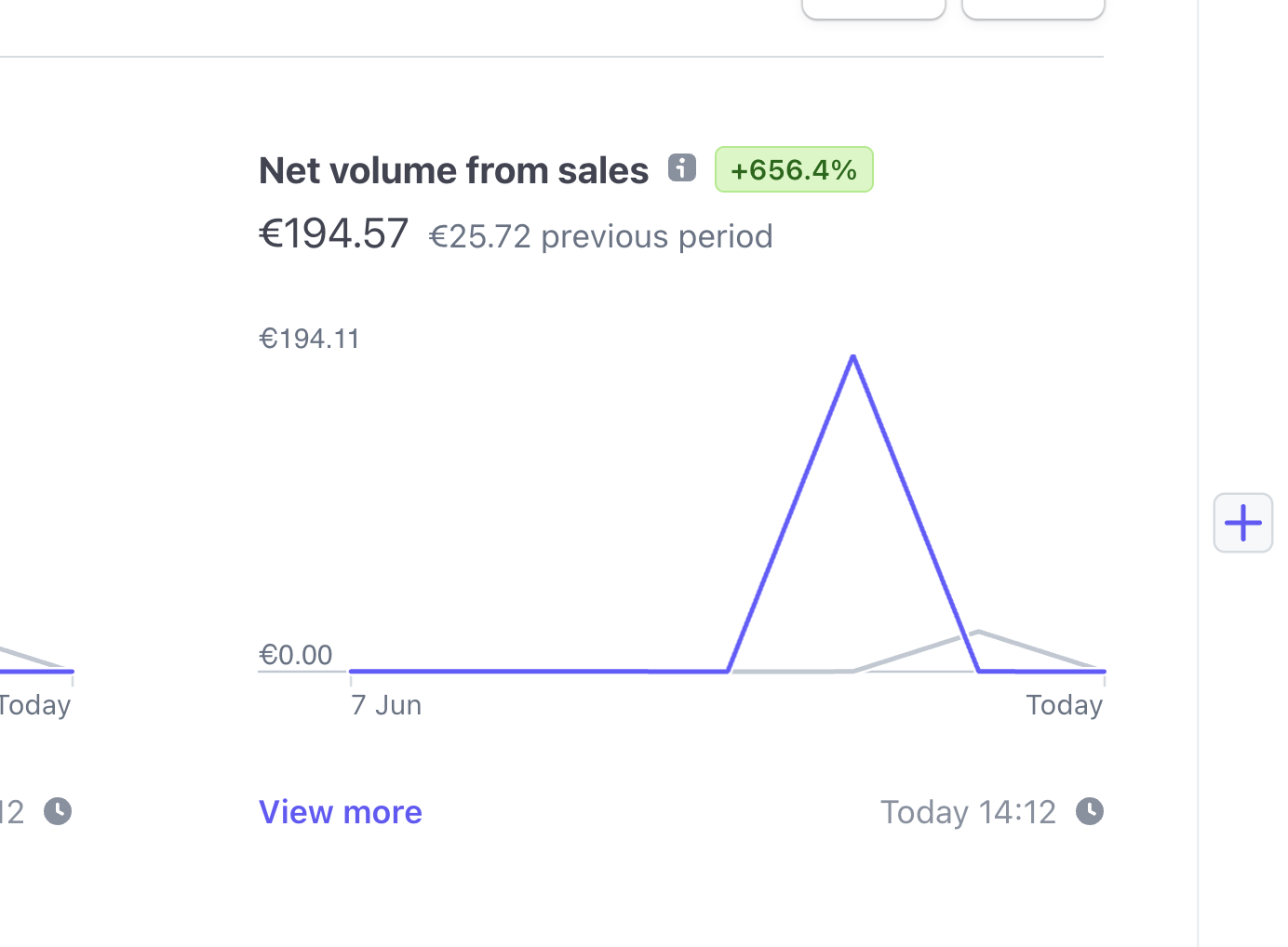Image resolution: width=1288 pixels, height=947 pixels.
Task: Select the Today 14:12 timestamp label
Action: pos(968,811)
